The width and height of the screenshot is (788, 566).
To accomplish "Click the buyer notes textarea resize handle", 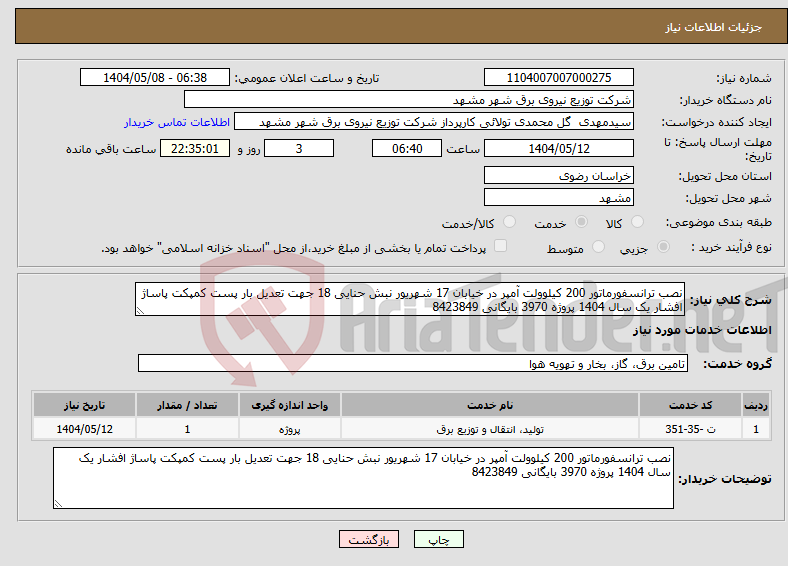I will tap(58, 504).
